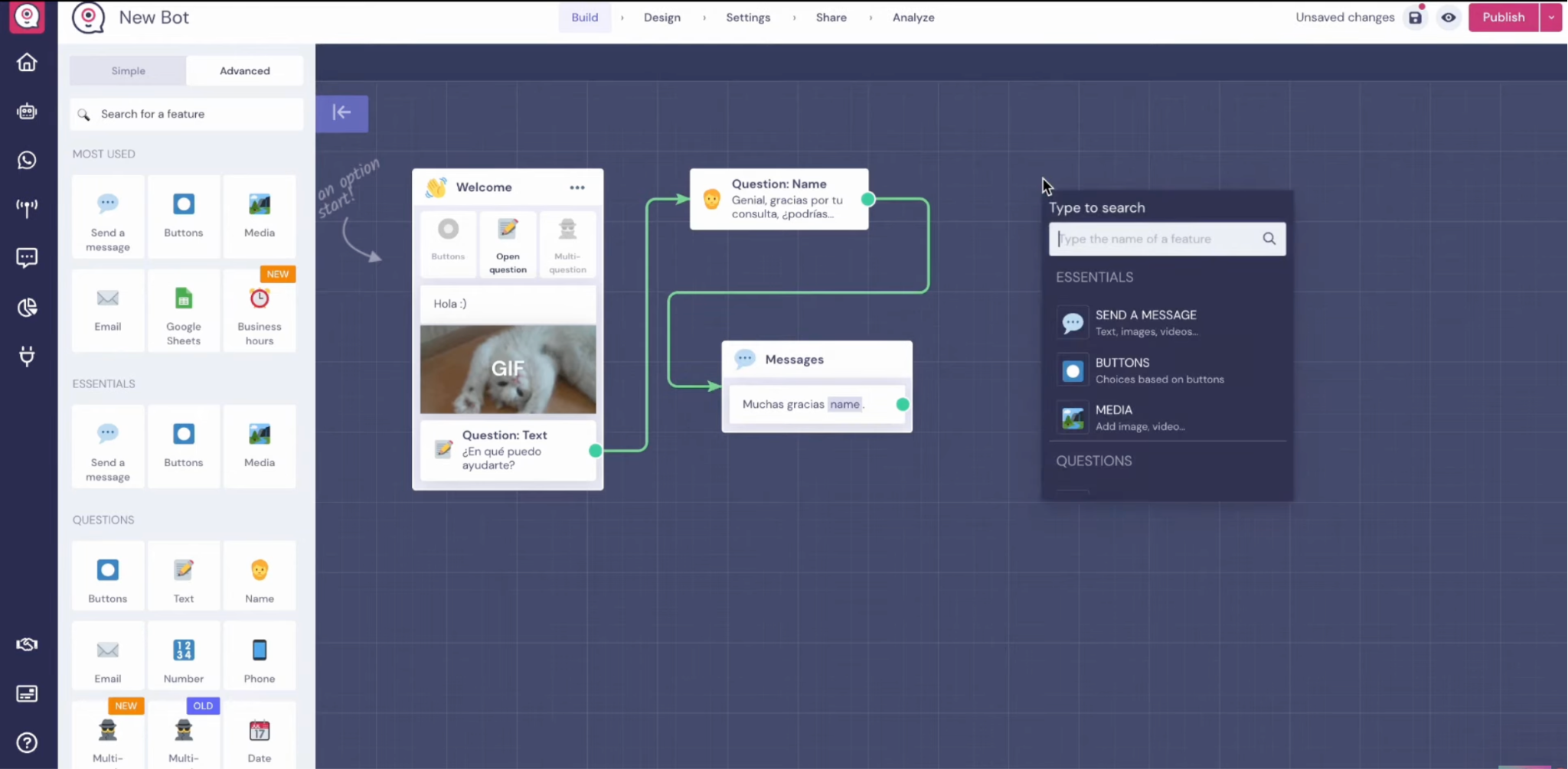
Task: Pick the Business hours block
Action: point(260,311)
